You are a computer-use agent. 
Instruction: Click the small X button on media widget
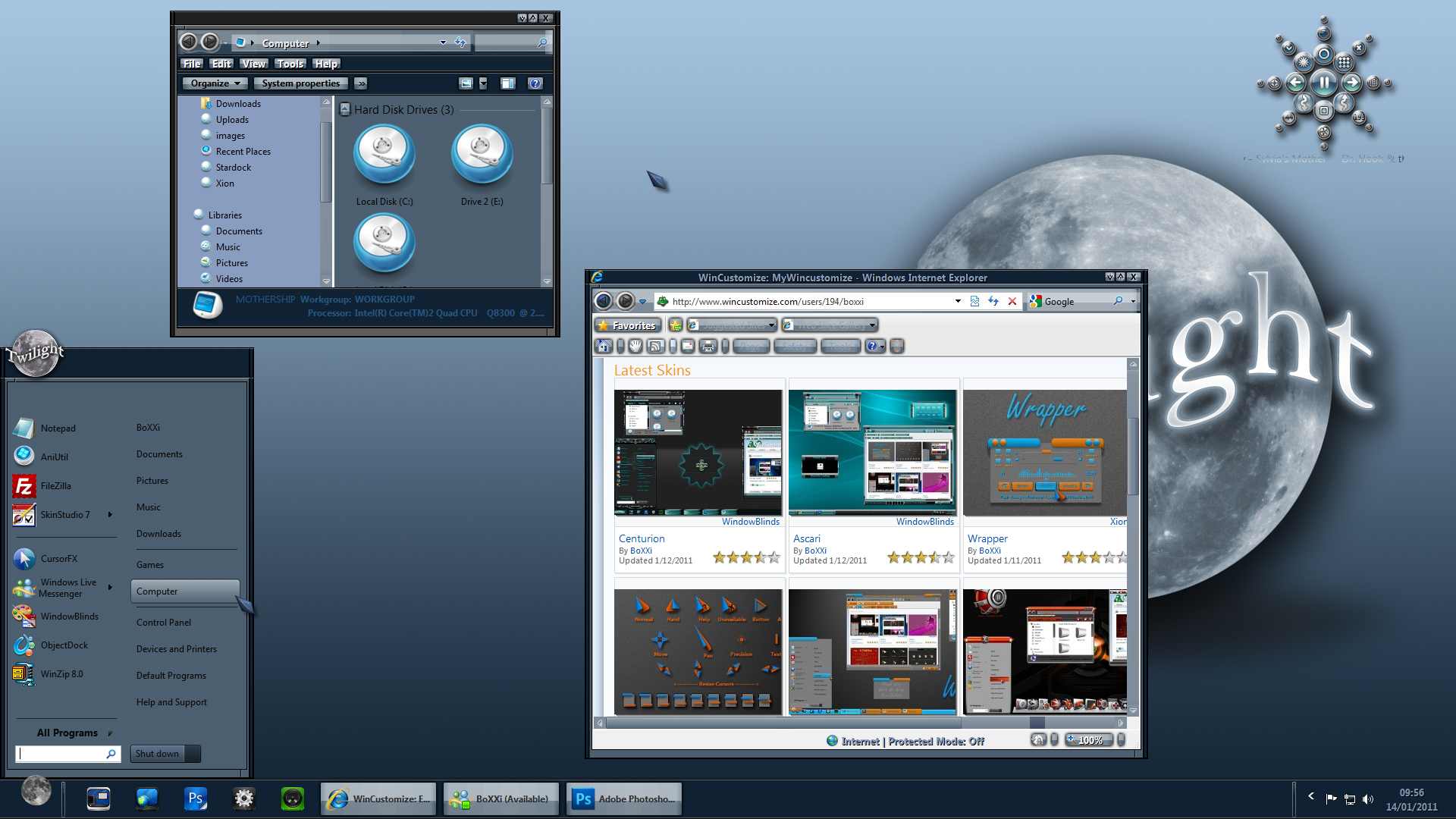point(1359,49)
